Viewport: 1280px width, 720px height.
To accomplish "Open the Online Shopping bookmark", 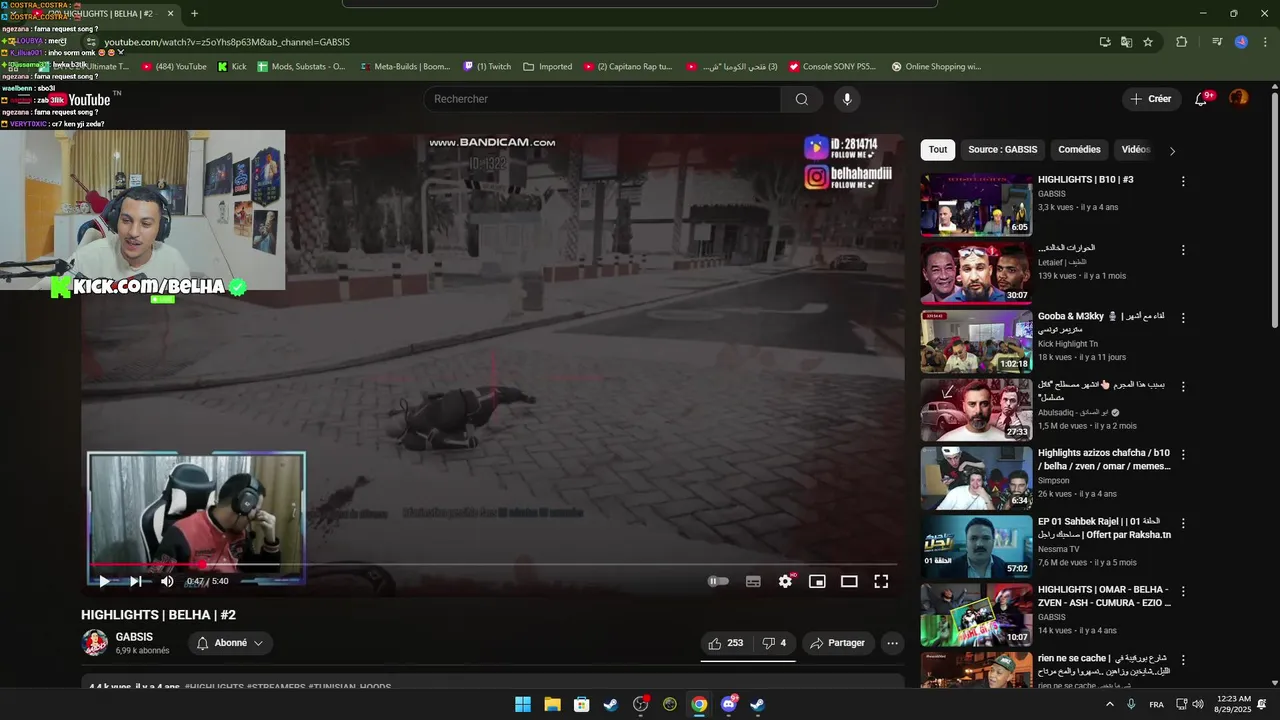I will (936, 67).
